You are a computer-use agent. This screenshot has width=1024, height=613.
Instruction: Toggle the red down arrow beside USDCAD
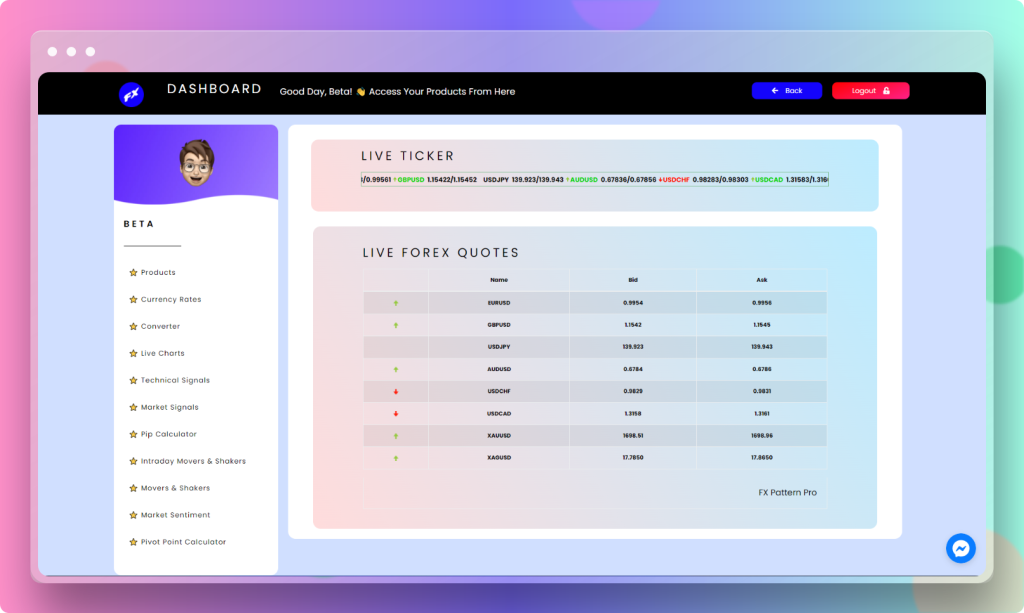[x=396, y=412]
